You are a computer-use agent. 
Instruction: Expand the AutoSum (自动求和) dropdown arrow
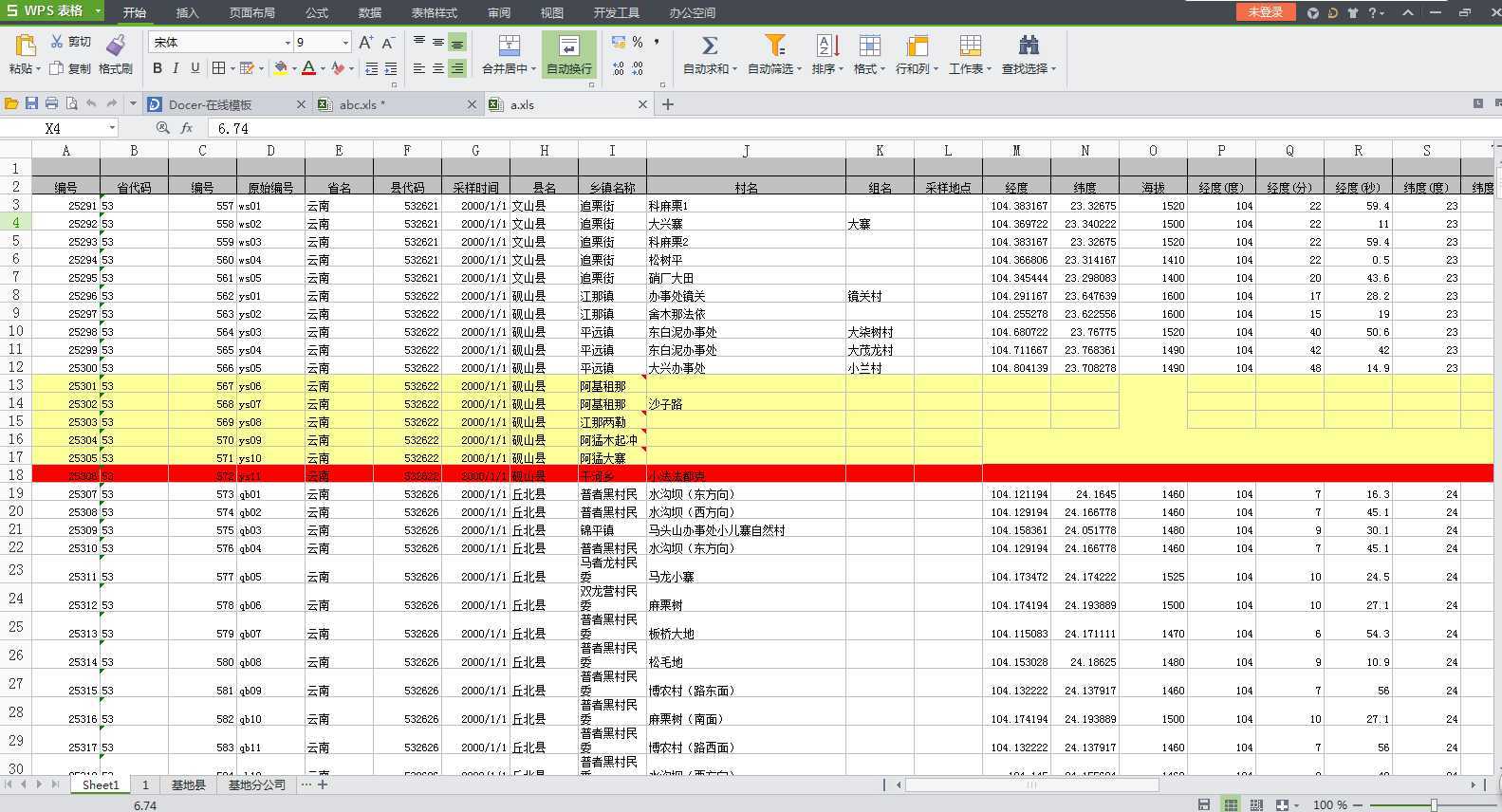tap(734, 69)
